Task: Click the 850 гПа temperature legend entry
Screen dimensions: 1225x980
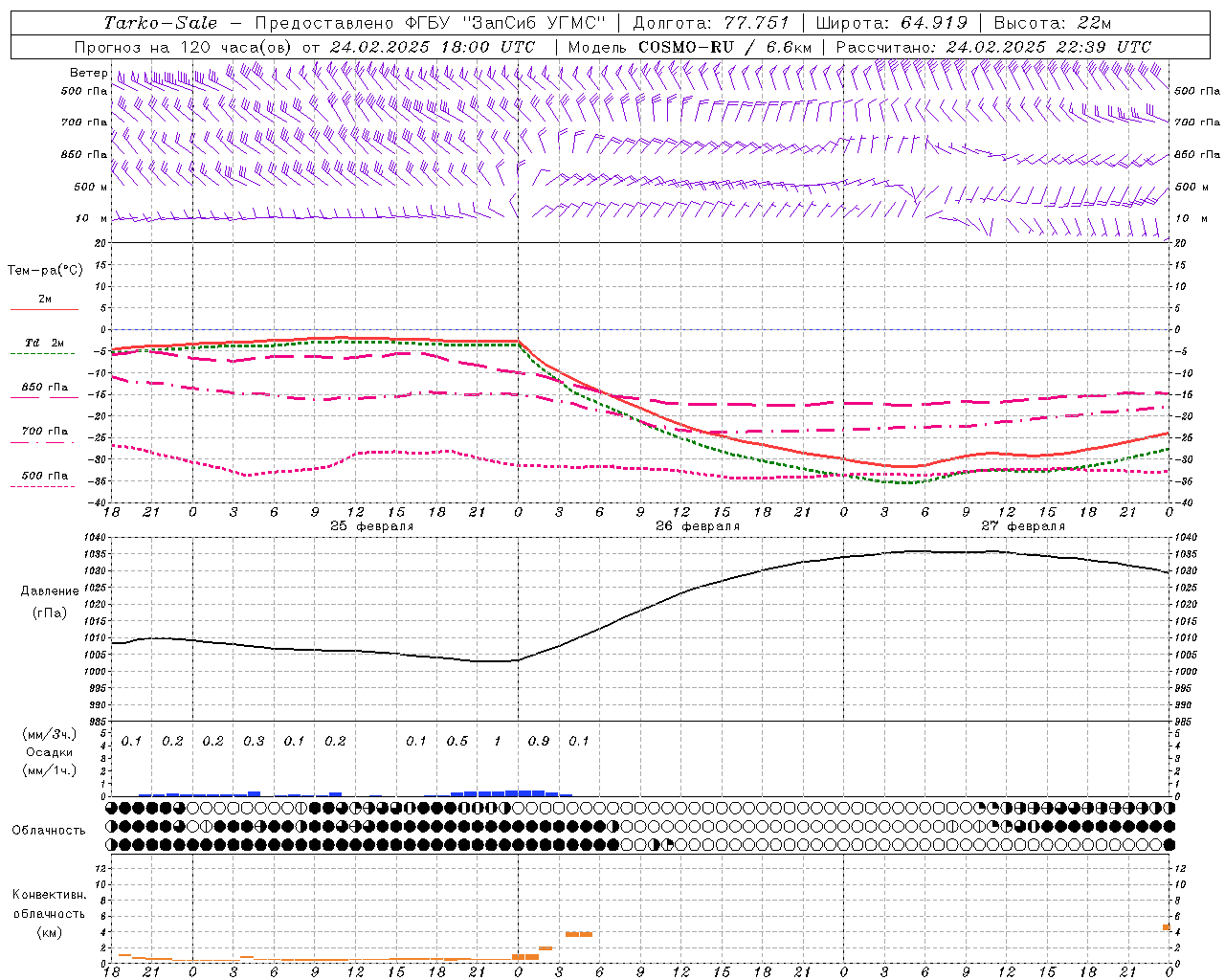Action: tap(44, 388)
